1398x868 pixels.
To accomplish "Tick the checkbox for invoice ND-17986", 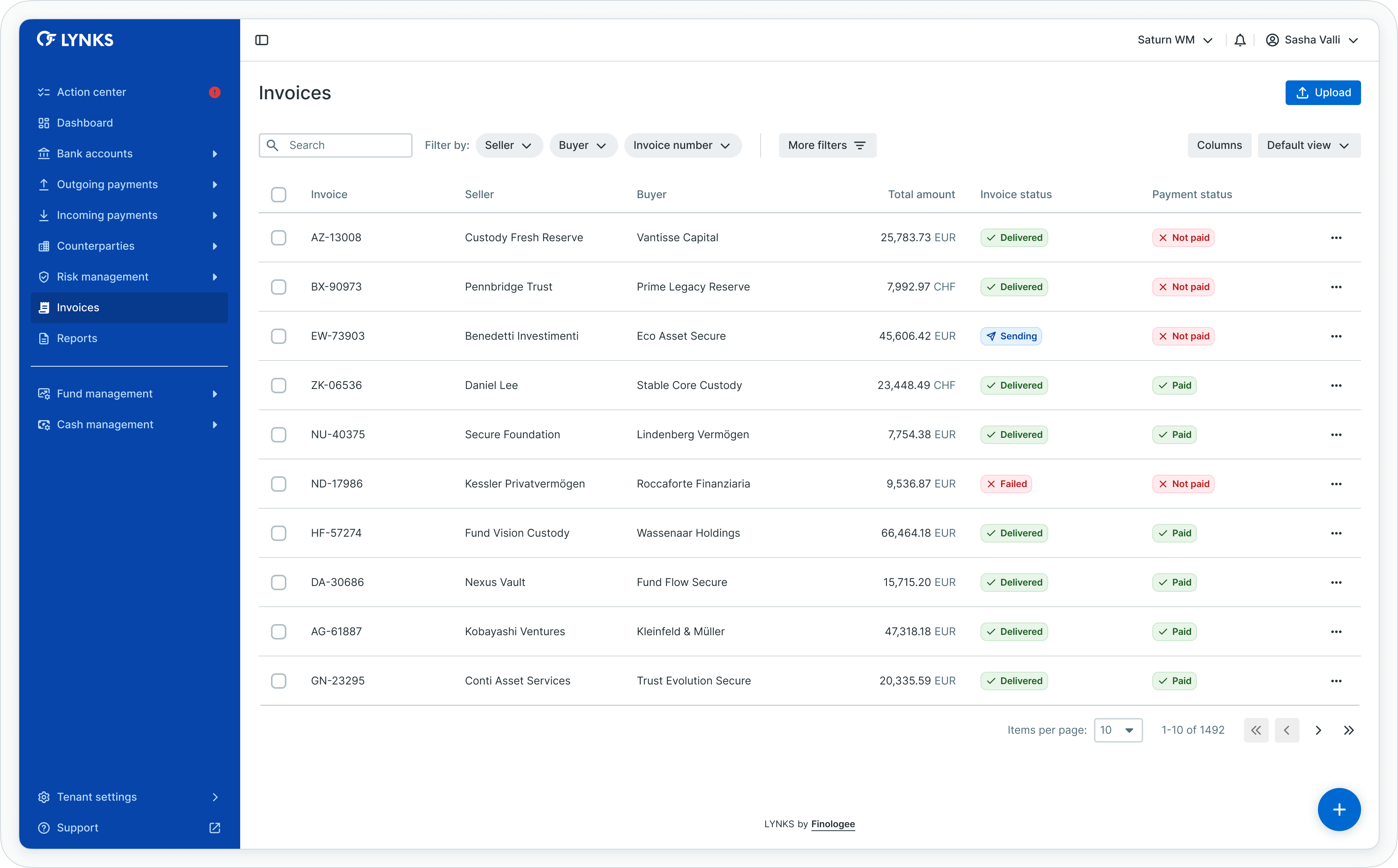I will click(278, 484).
